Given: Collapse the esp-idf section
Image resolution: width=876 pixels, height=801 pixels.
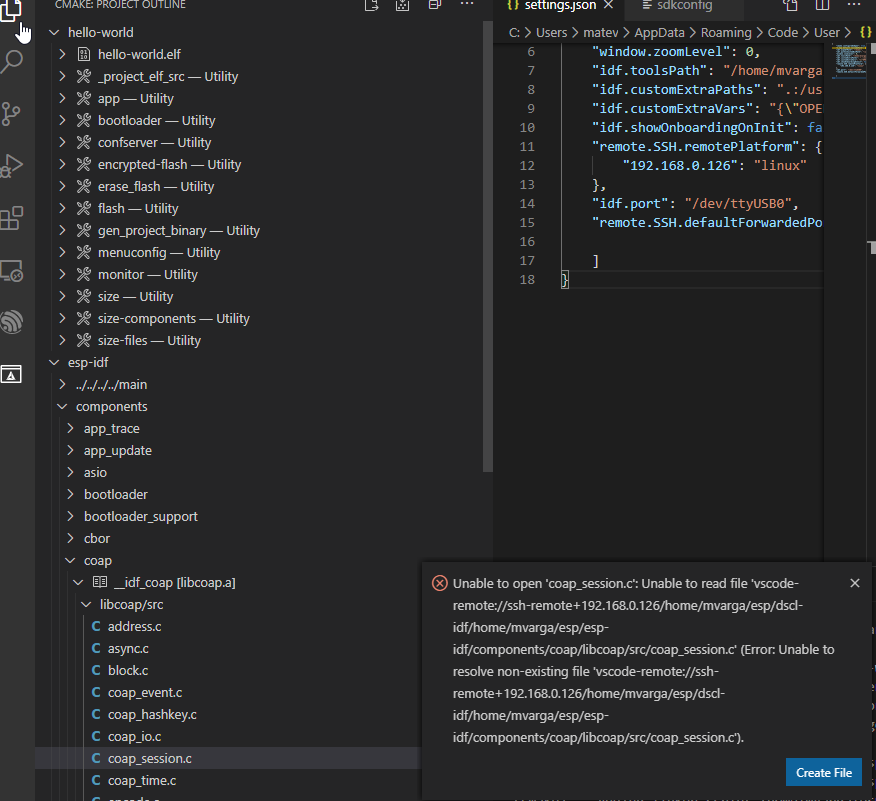Looking at the screenshot, I should (54, 362).
